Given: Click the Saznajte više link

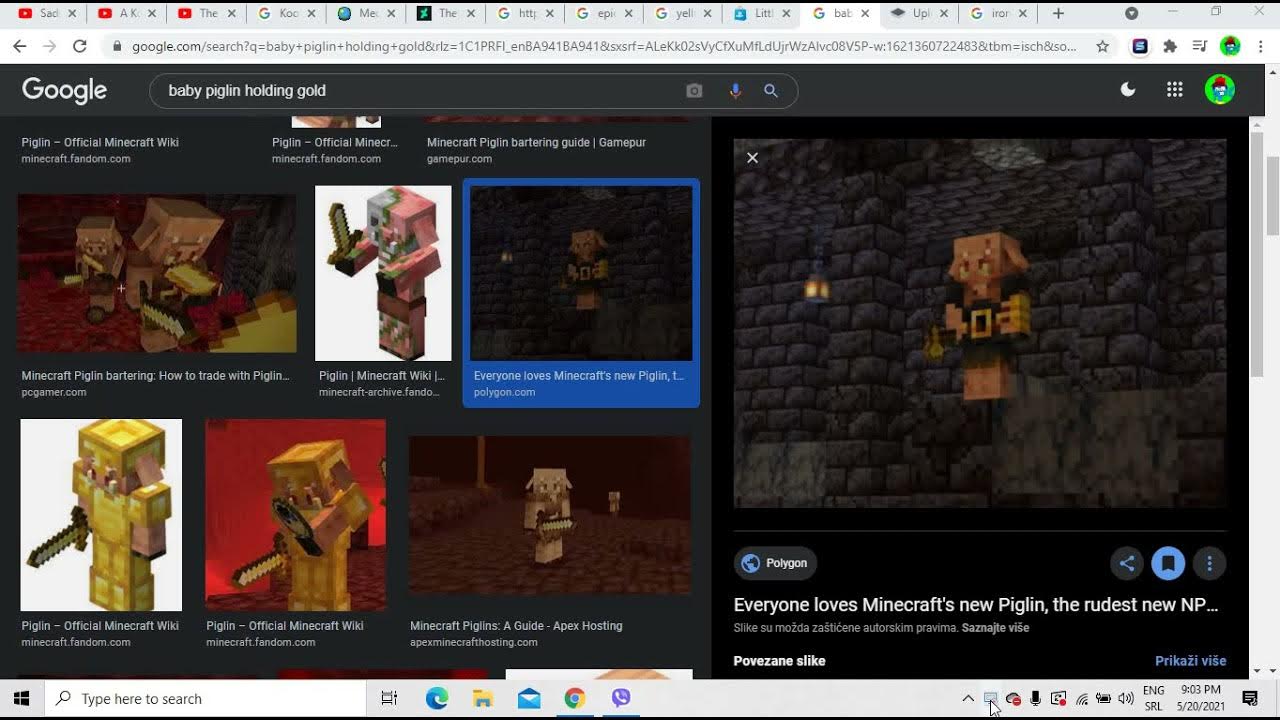Looking at the screenshot, I should (995, 628).
